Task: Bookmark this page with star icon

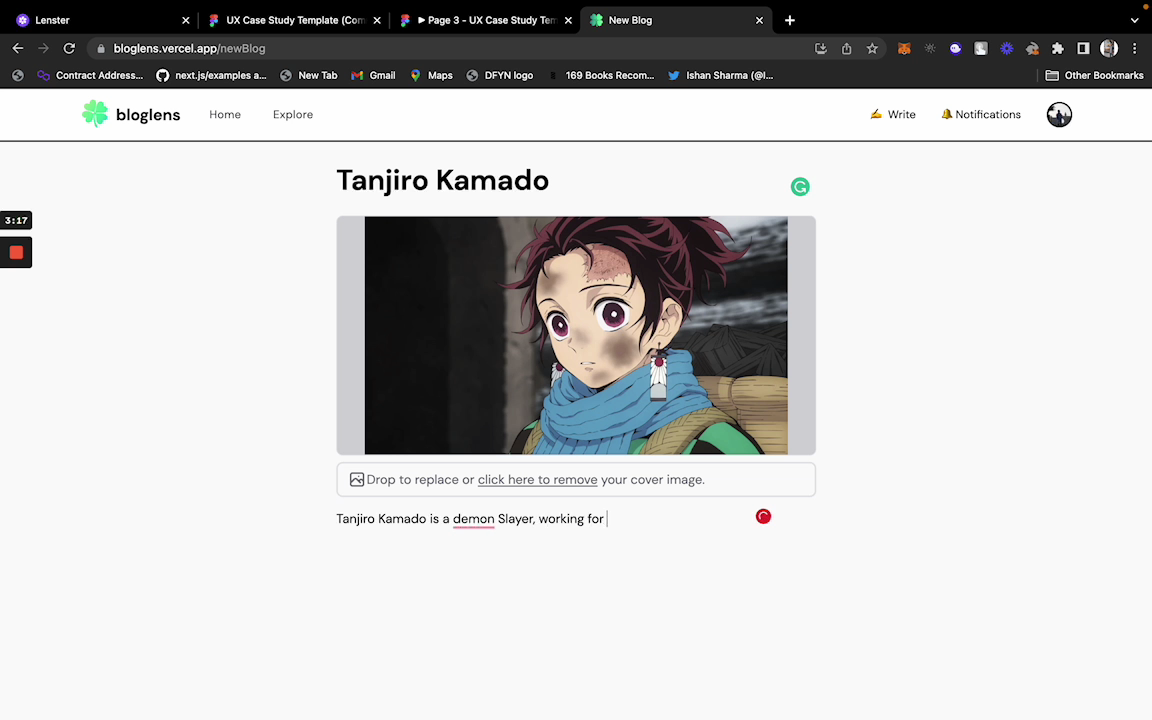Action: pos(872,48)
